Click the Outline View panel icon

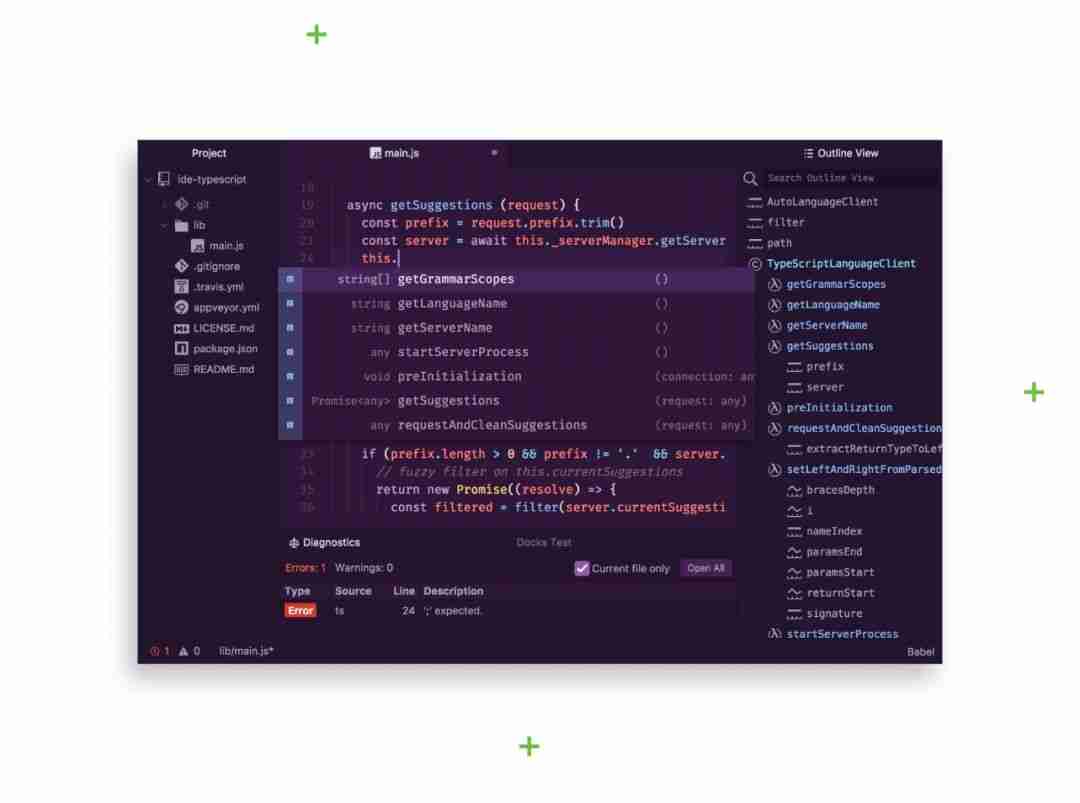(x=808, y=153)
